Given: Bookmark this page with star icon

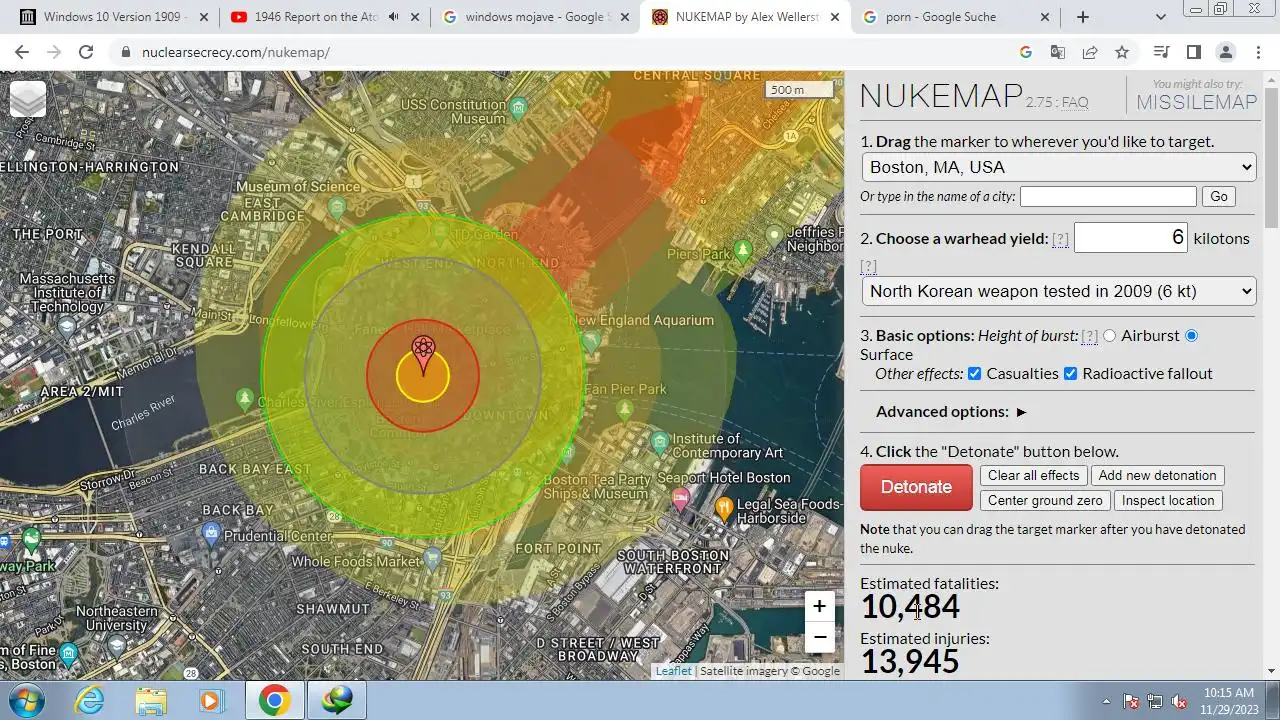Looking at the screenshot, I should [1122, 52].
